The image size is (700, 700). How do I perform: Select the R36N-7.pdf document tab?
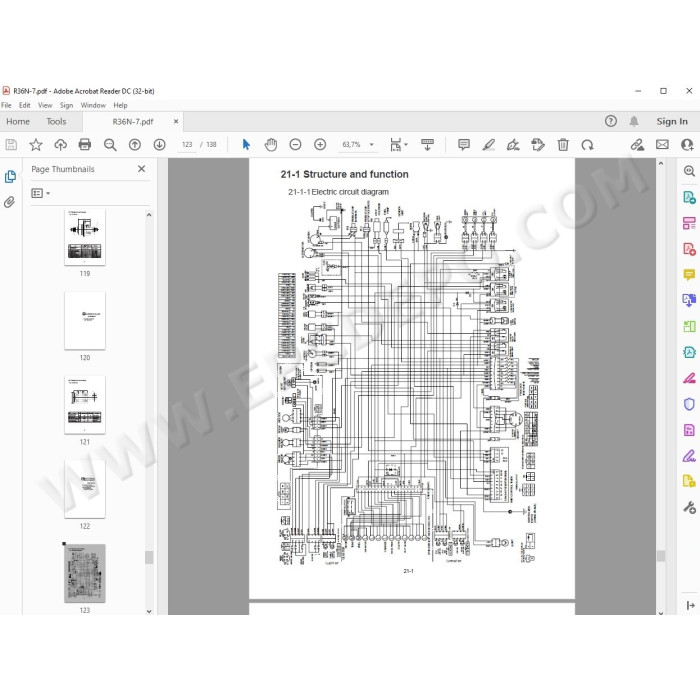(133, 121)
